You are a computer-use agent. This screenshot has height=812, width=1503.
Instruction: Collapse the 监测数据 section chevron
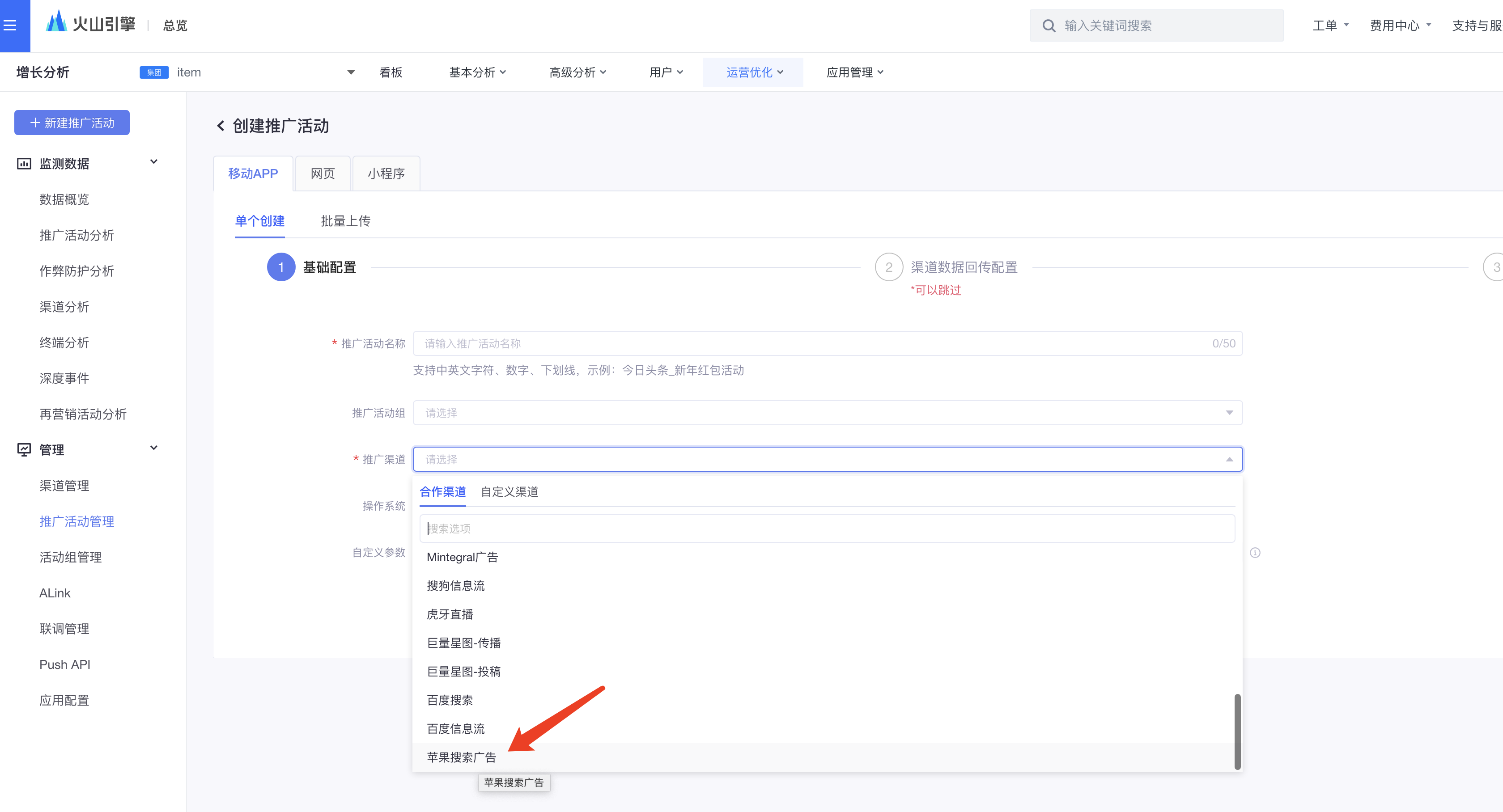click(x=154, y=161)
